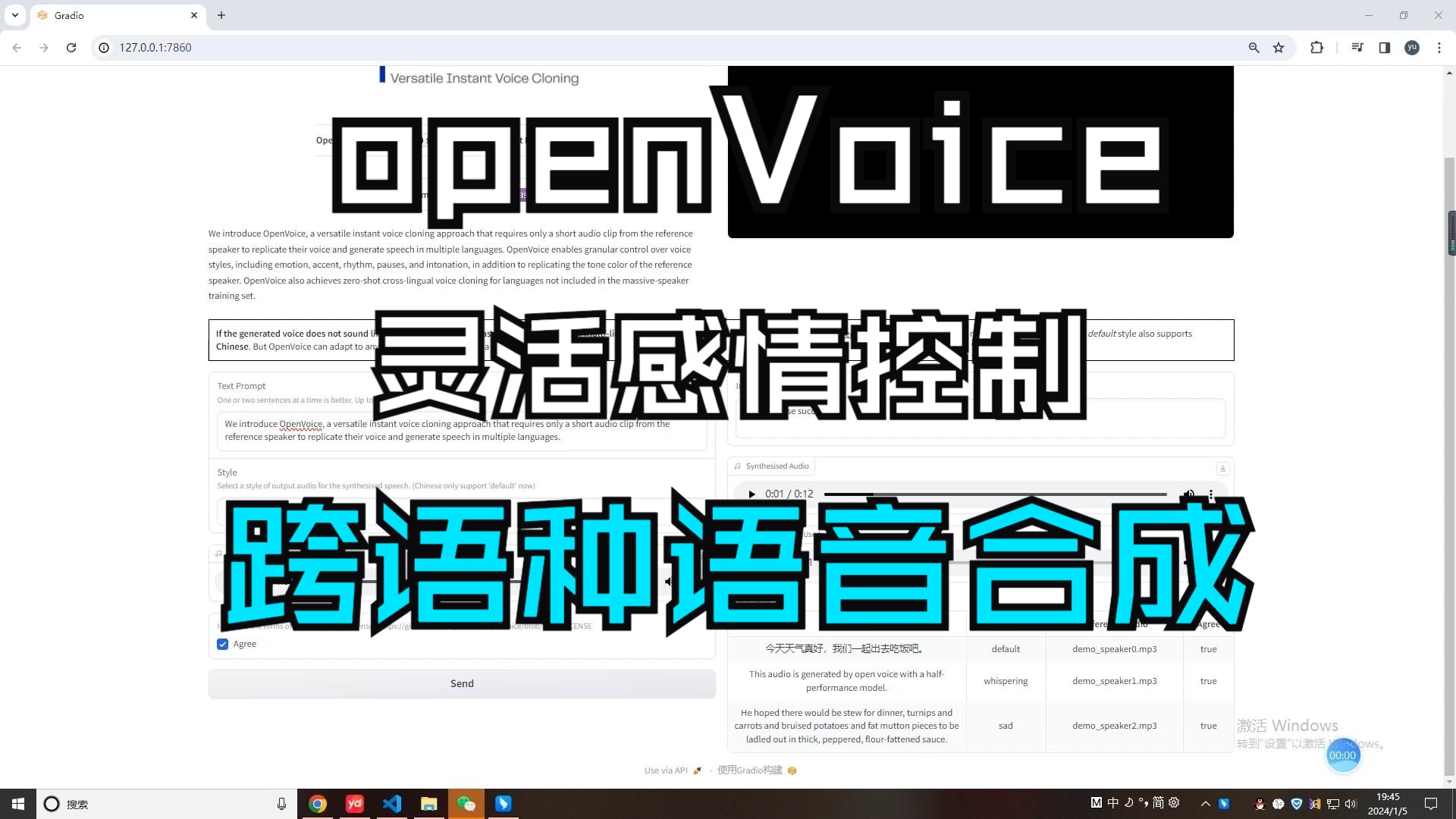The height and width of the screenshot is (819, 1456).
Task: Download the Synthesised Audio file icon
Action: (x=1222, y=468)
